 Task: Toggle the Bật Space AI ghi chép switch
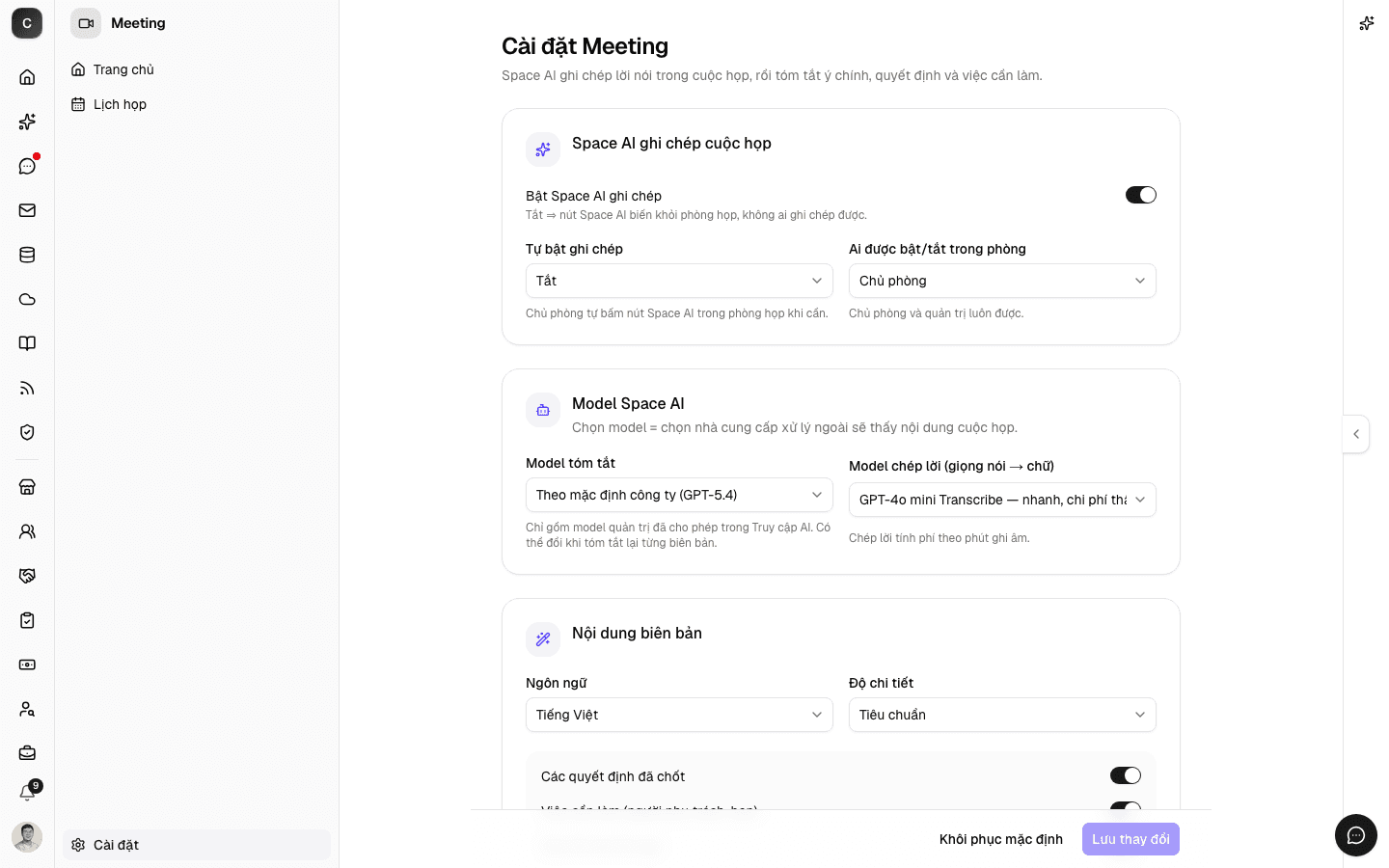tap(1141, 195)
